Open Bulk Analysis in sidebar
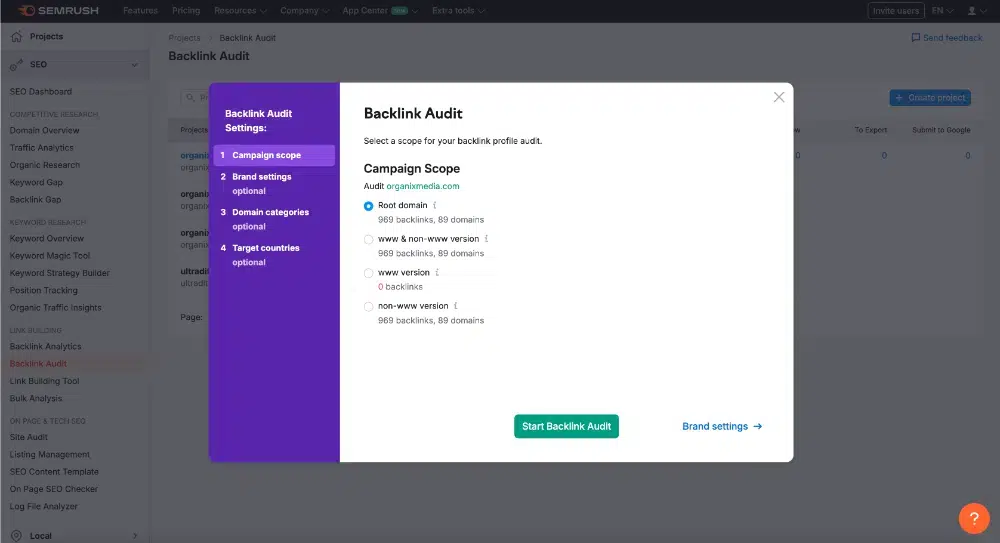 (36, 398)
